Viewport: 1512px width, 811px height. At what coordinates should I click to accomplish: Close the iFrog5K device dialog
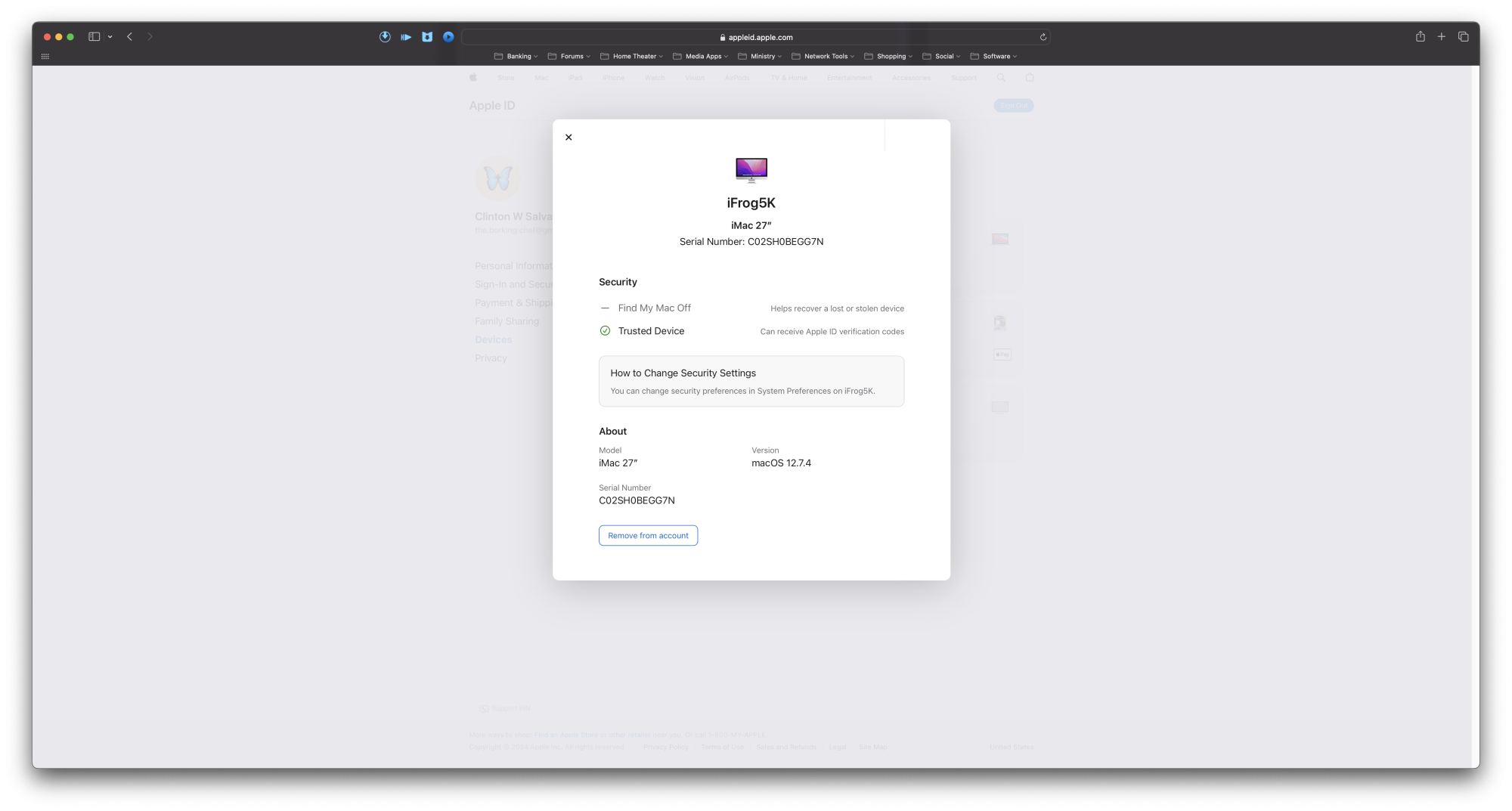(569, 137)
